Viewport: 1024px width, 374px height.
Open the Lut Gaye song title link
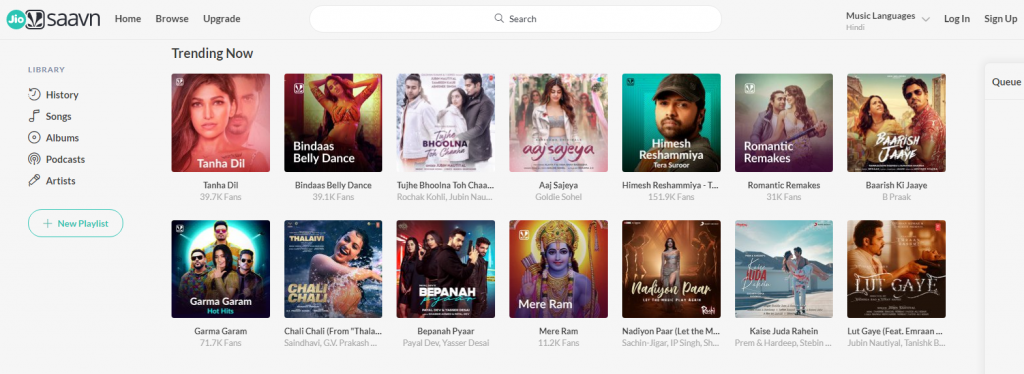pyautogui.click(x=896, y=331)
